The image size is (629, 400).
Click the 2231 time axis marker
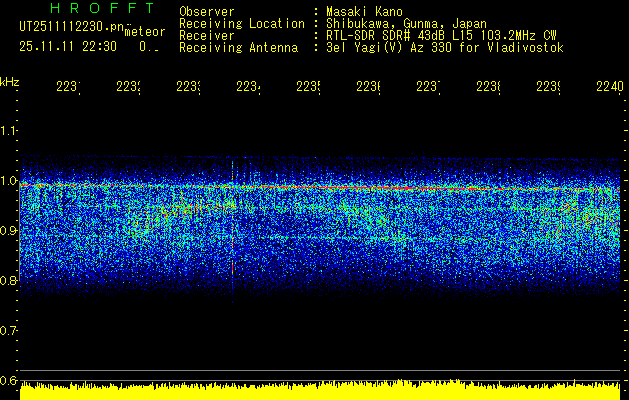(68, 87)
